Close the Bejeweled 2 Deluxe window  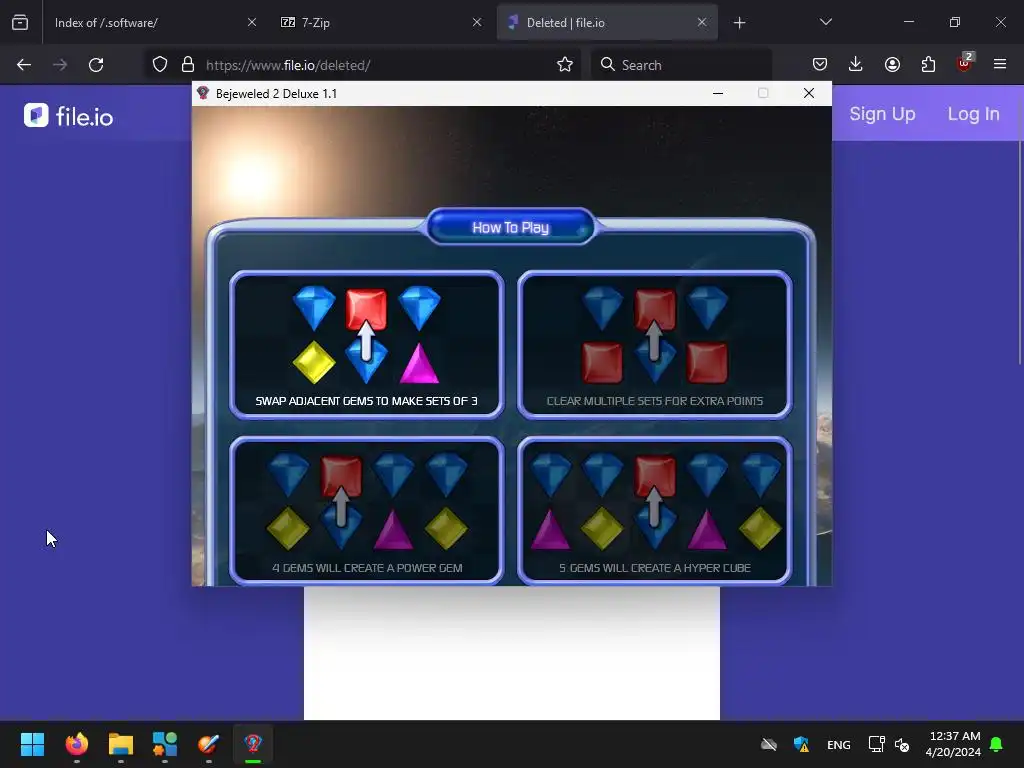tap(808, 93)
